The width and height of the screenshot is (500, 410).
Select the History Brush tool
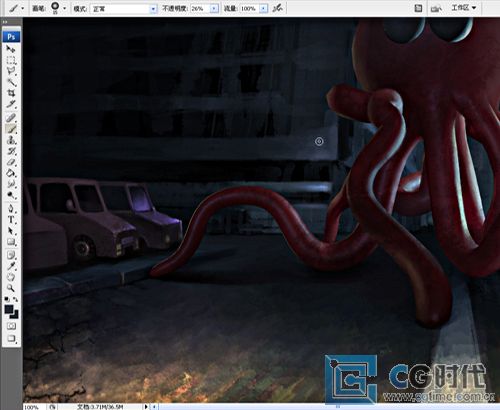click(11, 151)
